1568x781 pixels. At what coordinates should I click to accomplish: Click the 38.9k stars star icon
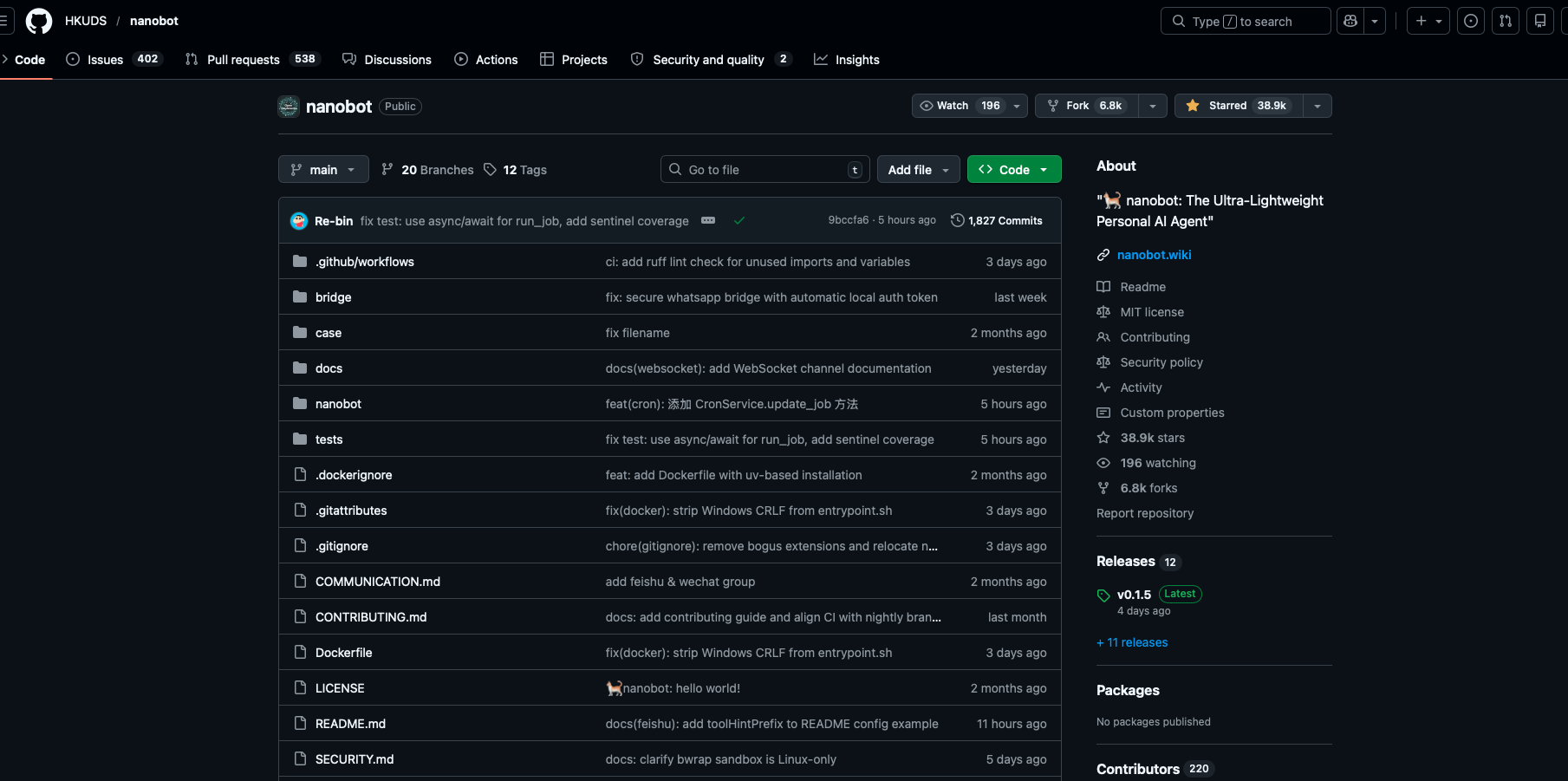click(x=1103, y=438)
